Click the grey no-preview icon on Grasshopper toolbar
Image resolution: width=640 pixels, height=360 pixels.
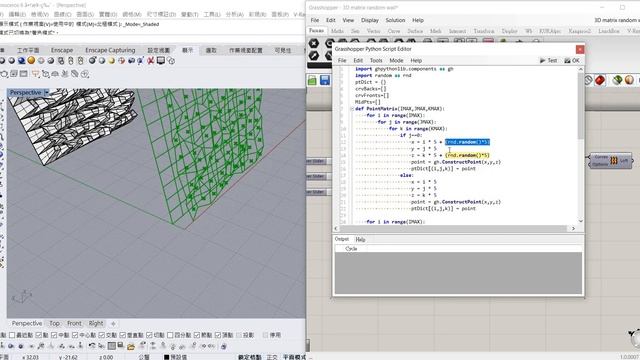588,80
